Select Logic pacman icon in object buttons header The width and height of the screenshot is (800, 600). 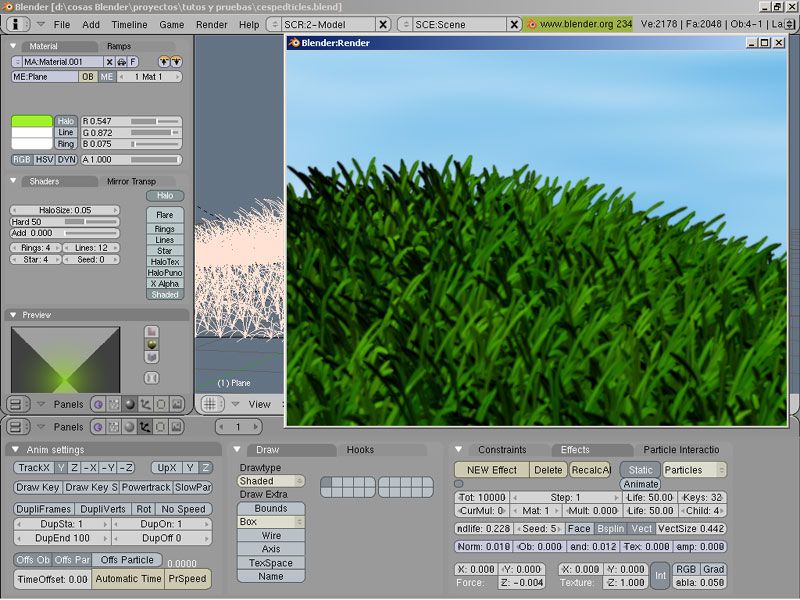coord(98,427)
